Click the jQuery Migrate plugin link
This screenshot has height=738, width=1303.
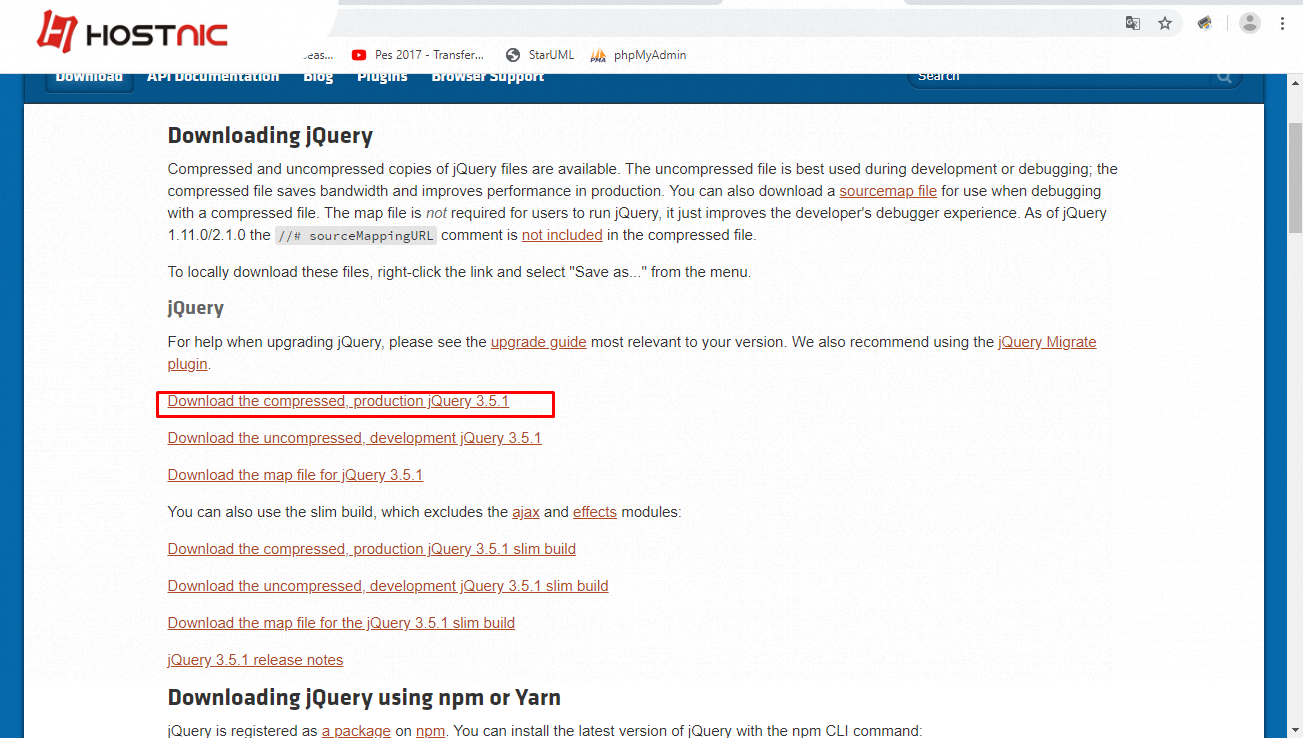tap(1047, 341)
